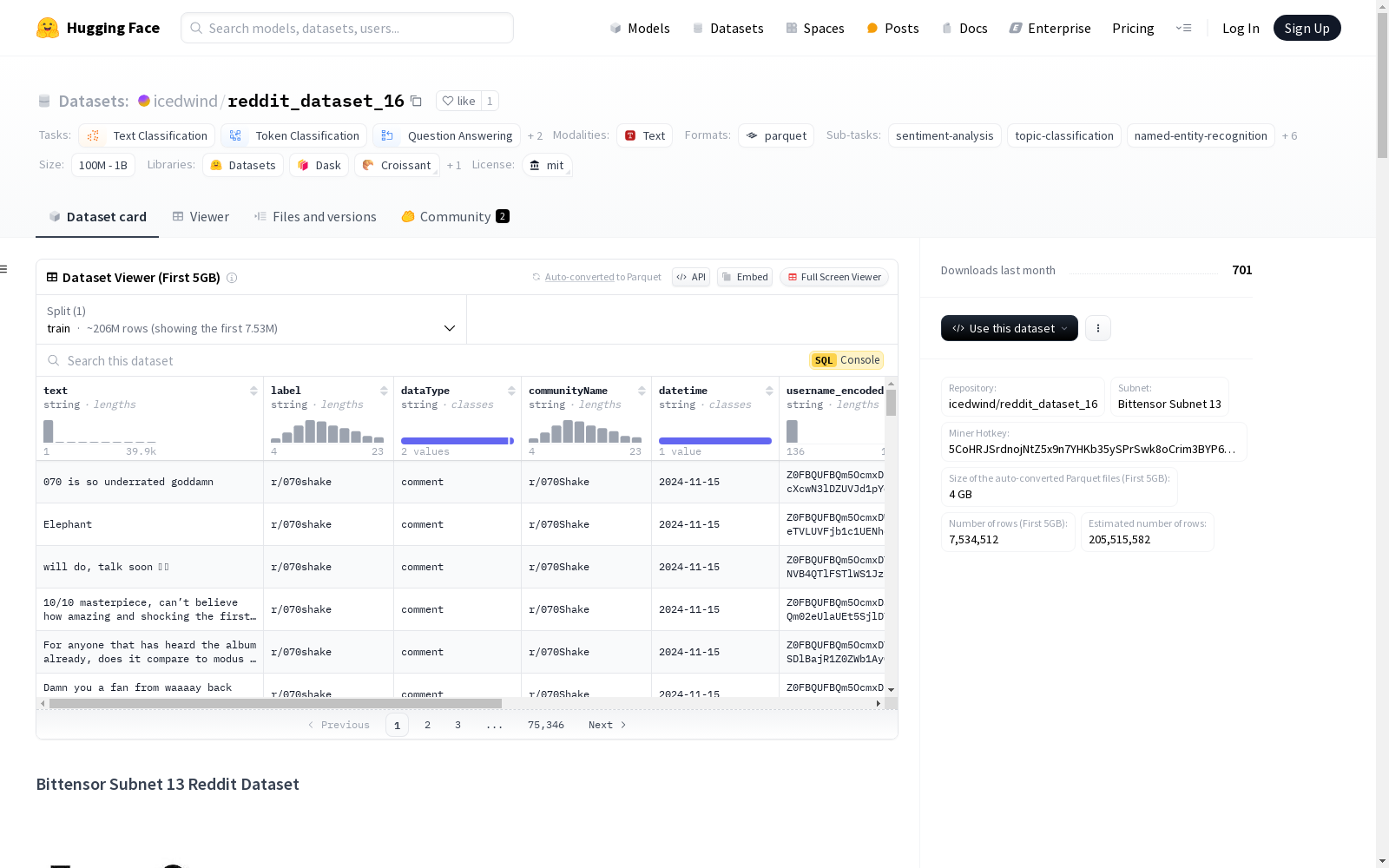Expand the Split train dropdown
This screenshot has width=1389, height=868.
coord(252,319)
